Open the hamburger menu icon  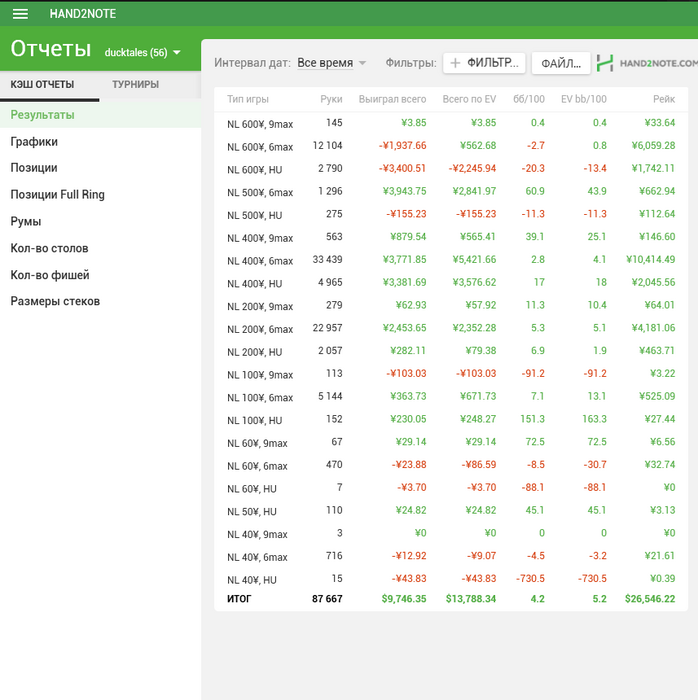[20, 14]
